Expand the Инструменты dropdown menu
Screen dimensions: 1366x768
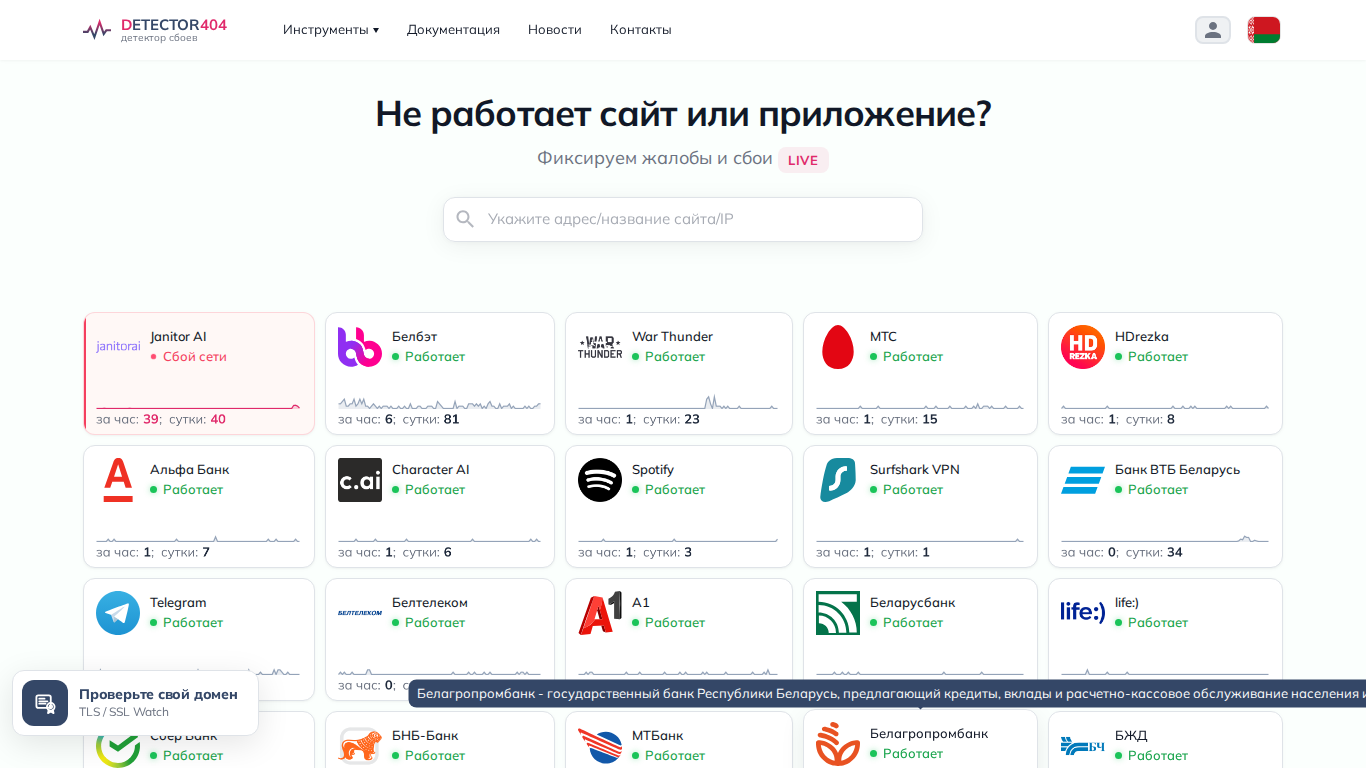(x=331, y=30)
